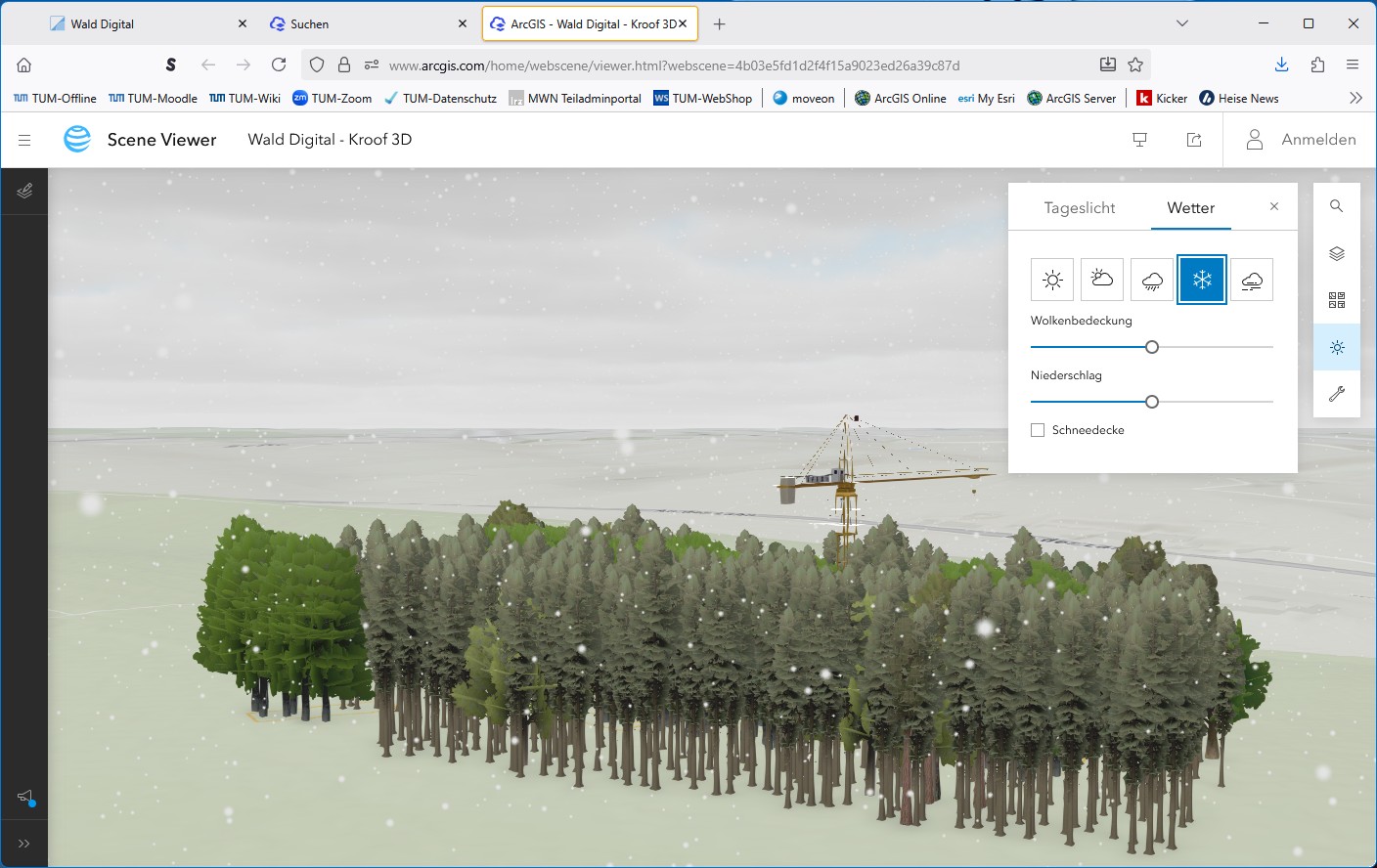Select the cloudy weather icon
The height and width of the screenshot is (868, 1377).
coord(1102,281)
